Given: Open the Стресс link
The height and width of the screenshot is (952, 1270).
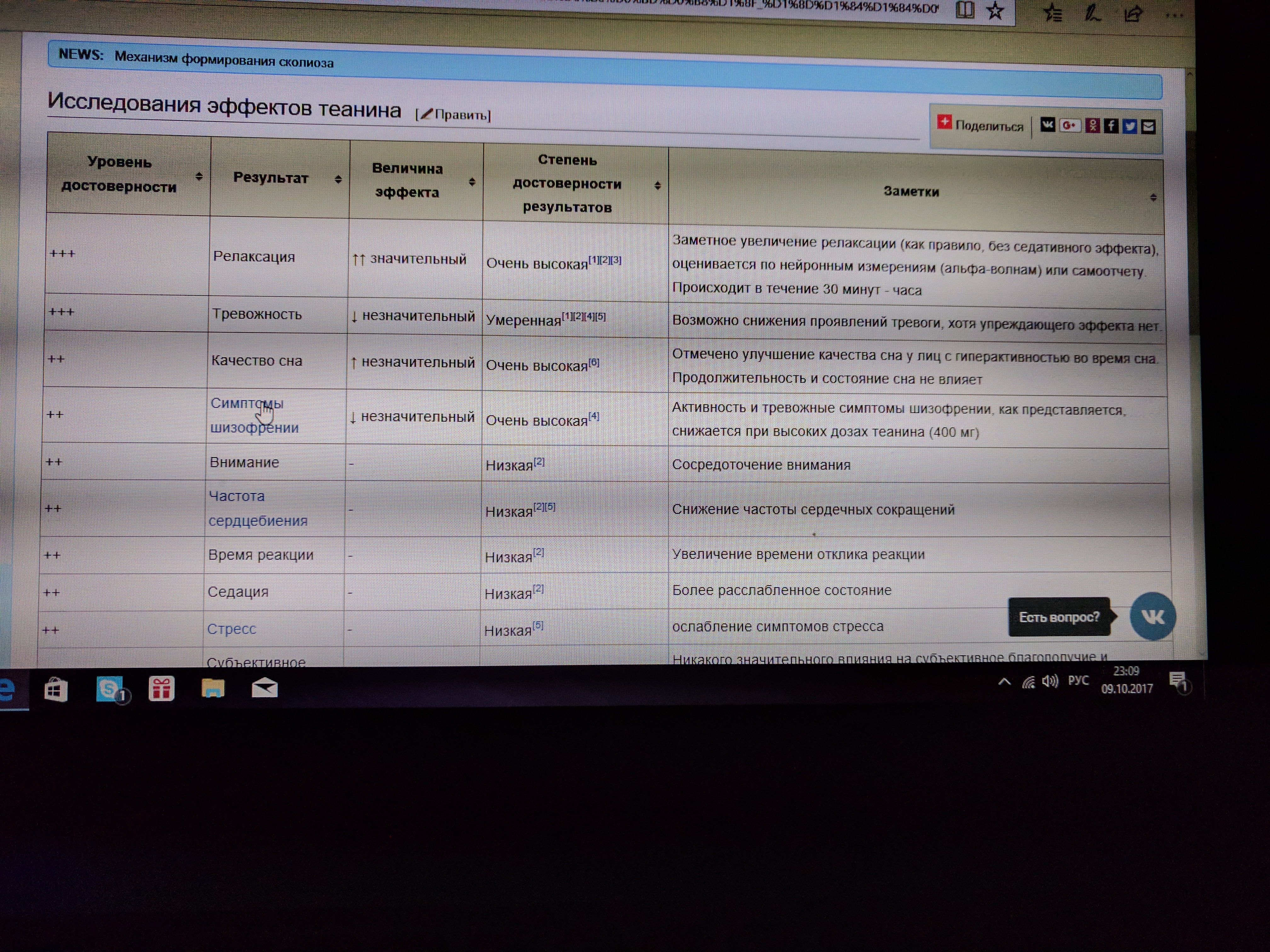Looking at the screenshot, I should (232, 629).
